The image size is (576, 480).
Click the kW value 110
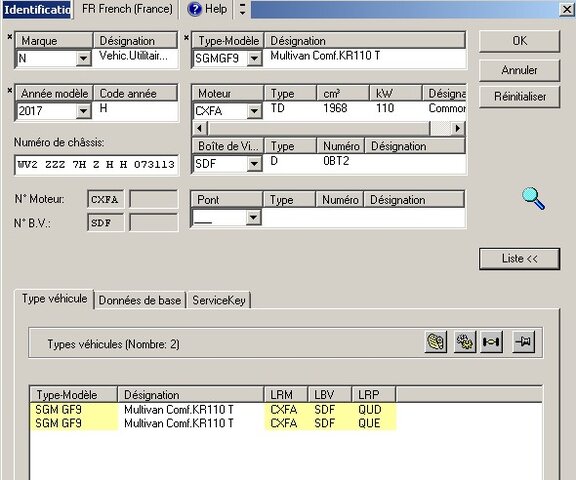pos(385,108)
